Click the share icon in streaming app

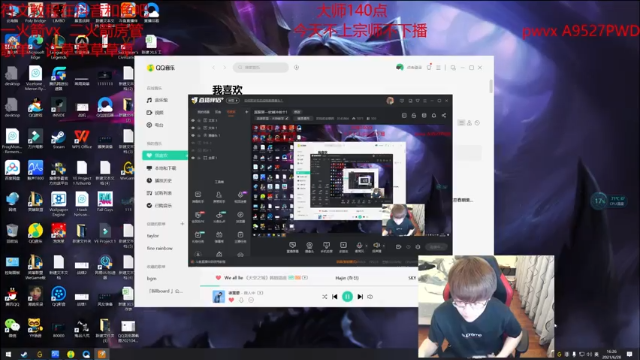(444, 116)
